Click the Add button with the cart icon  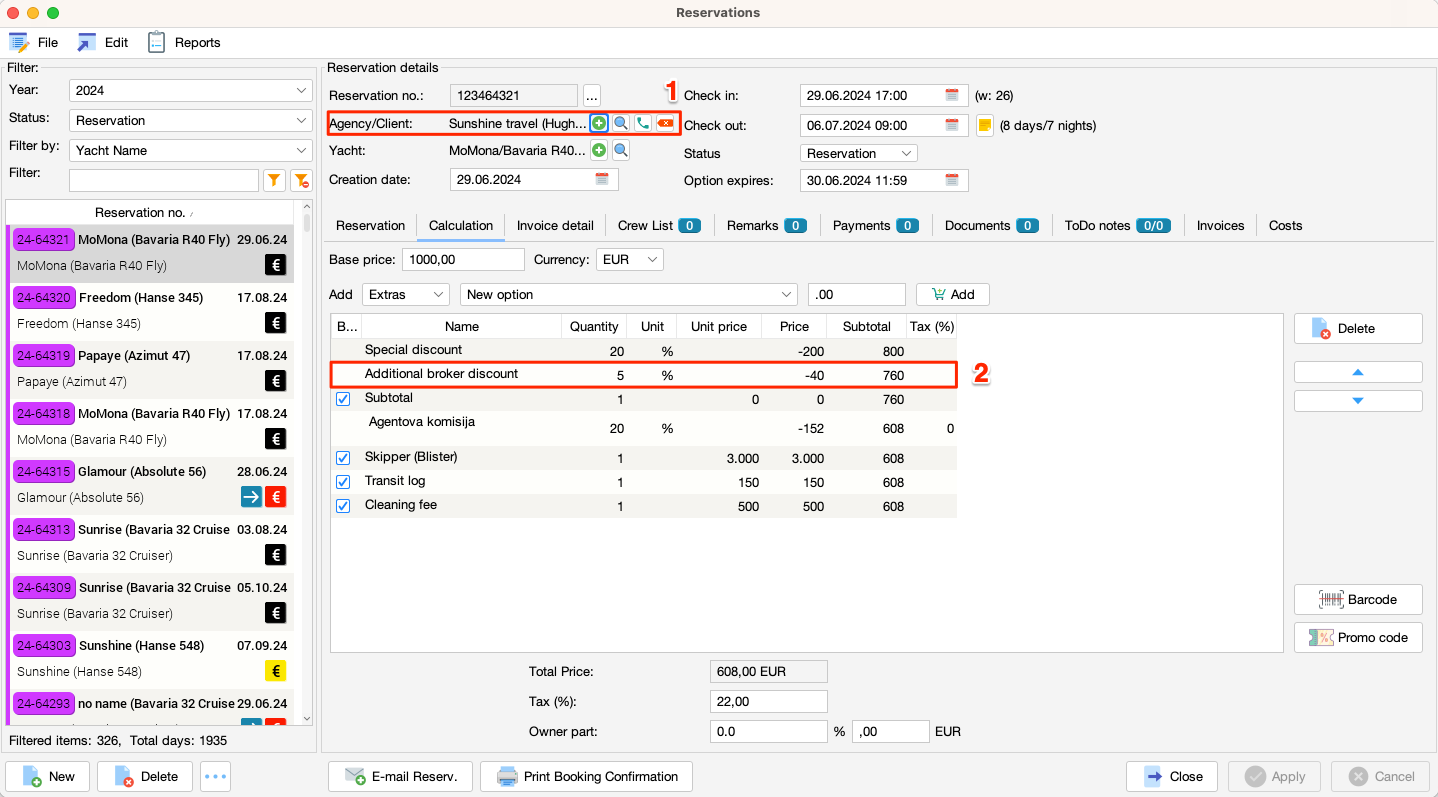952,294
